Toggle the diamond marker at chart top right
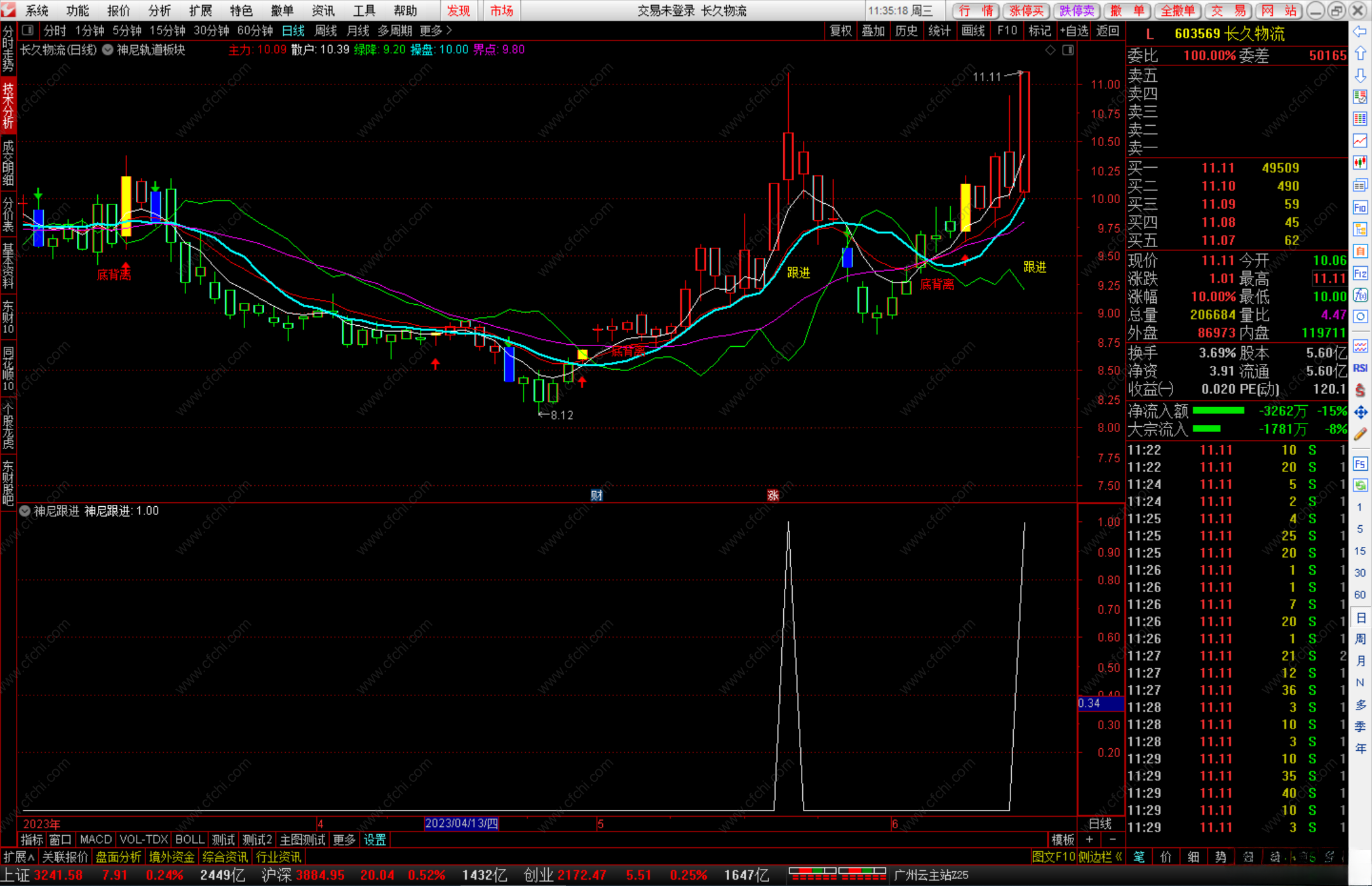The width and height of the screenshot is (1372, 886). coord(1051,50)
